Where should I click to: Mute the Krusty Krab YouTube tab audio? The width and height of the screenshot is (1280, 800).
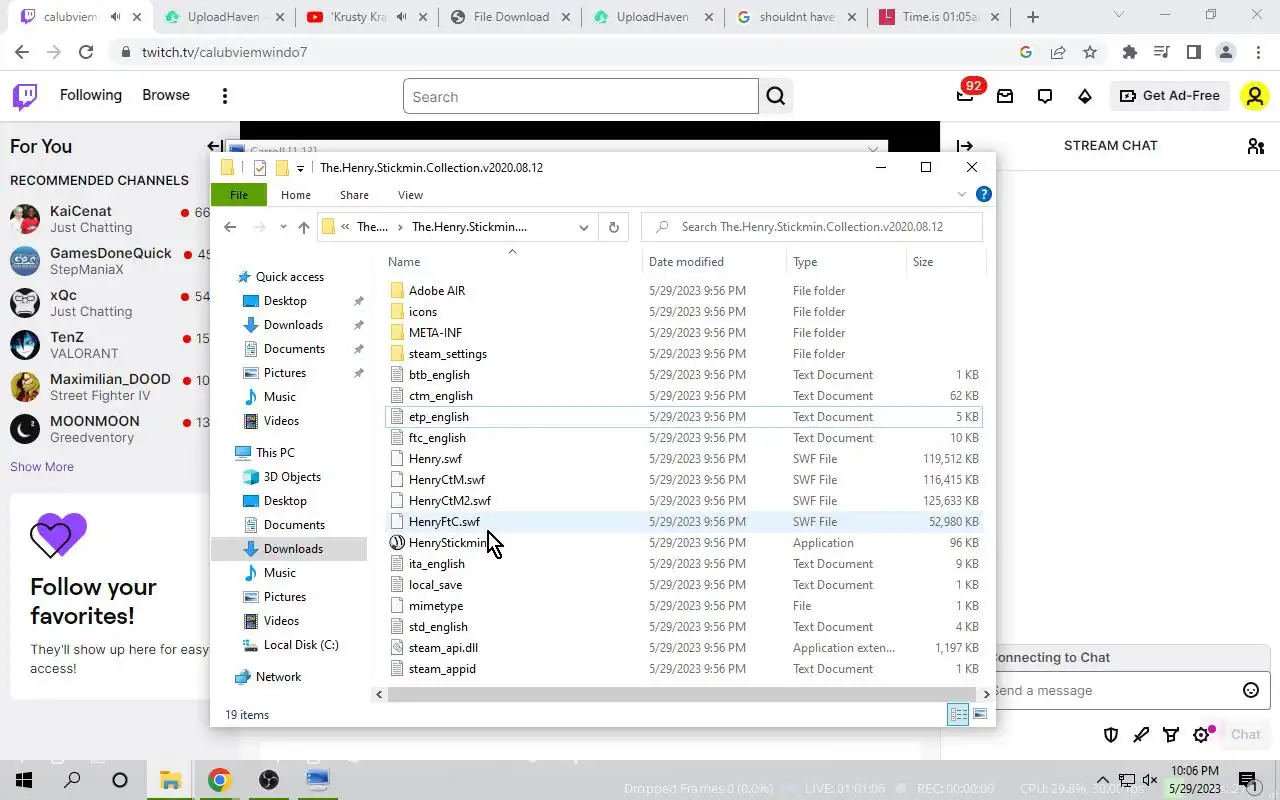pos(402,17)
